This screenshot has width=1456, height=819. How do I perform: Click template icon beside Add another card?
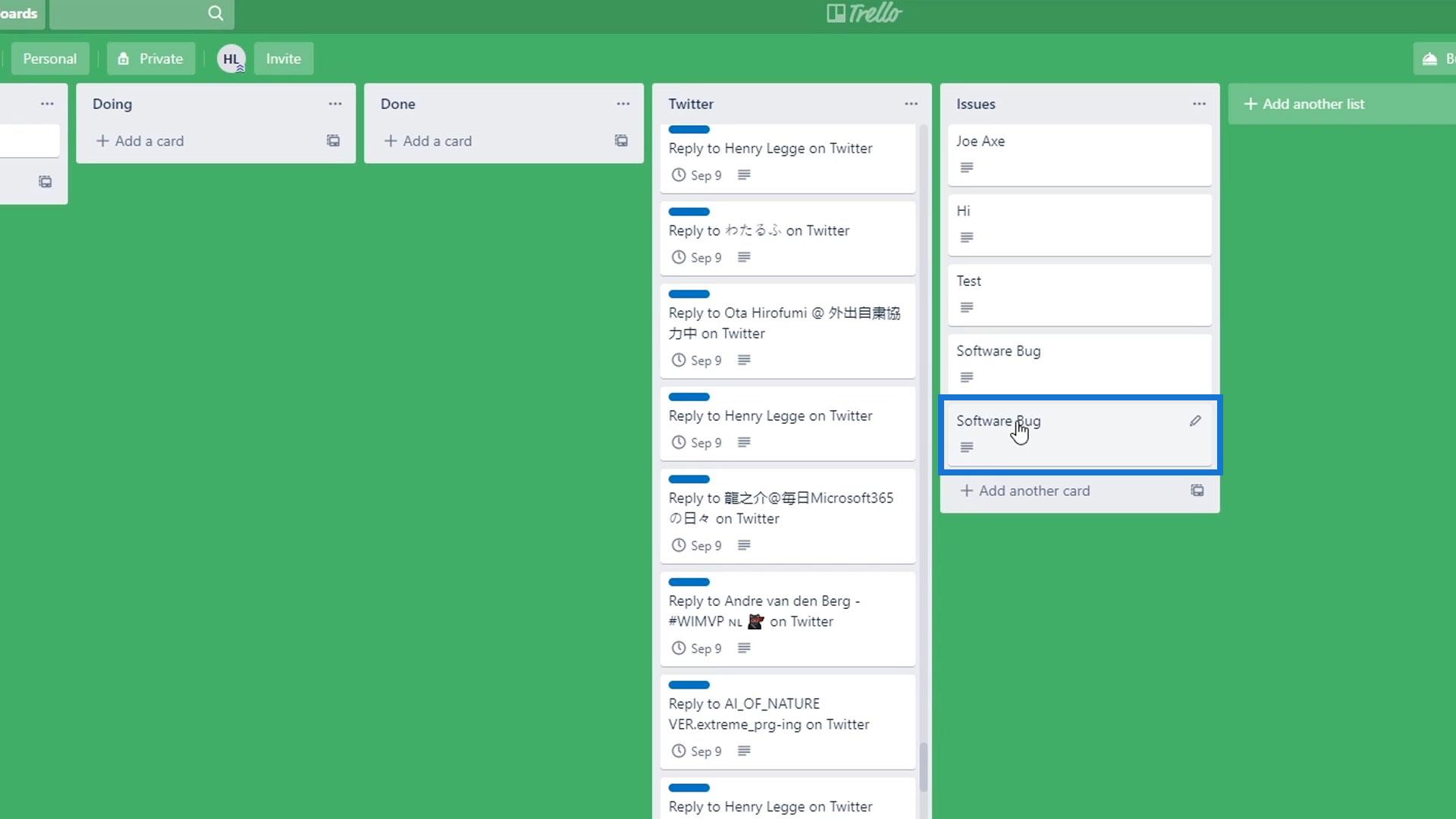pos(1197,491)
